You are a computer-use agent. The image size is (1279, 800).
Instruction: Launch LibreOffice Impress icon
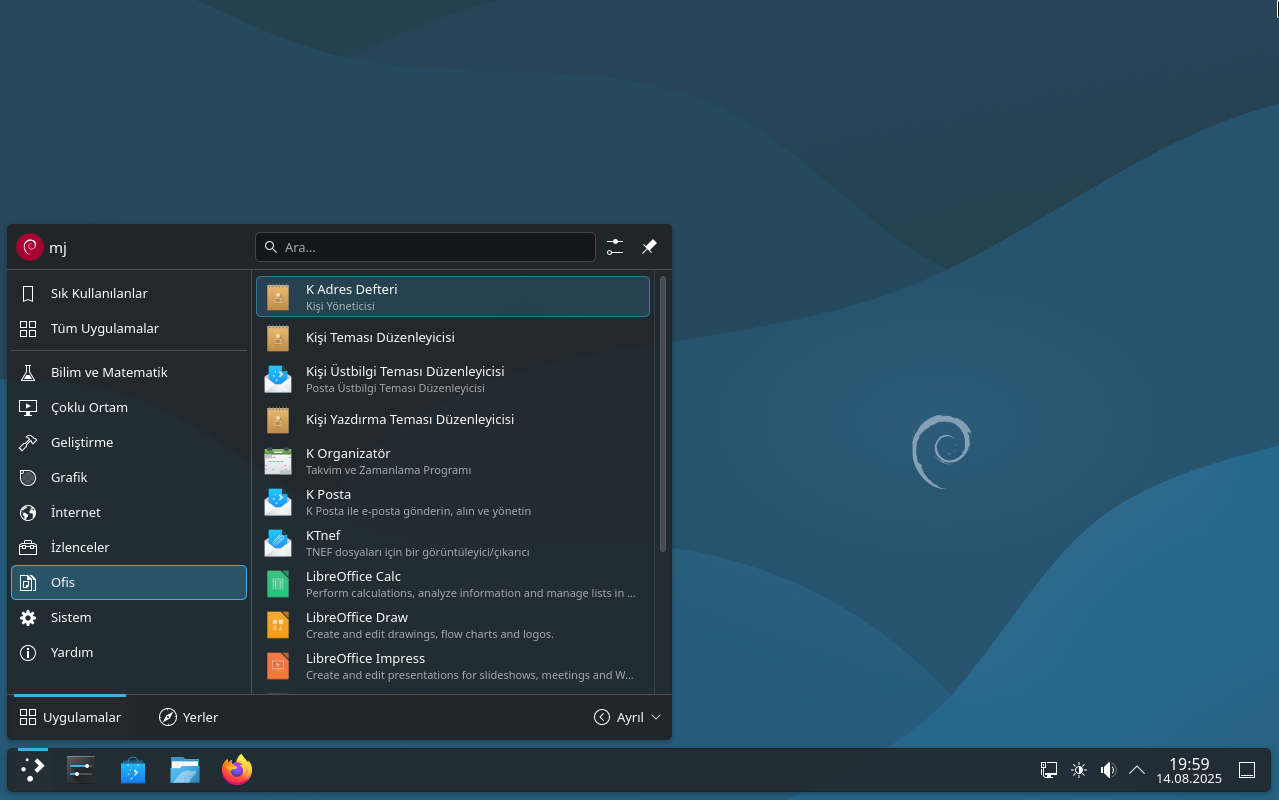click(278, 666)
